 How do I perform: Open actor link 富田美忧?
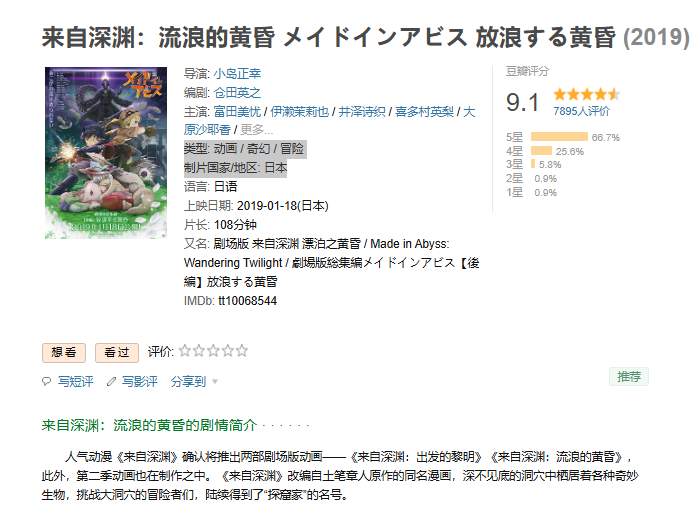238,112
